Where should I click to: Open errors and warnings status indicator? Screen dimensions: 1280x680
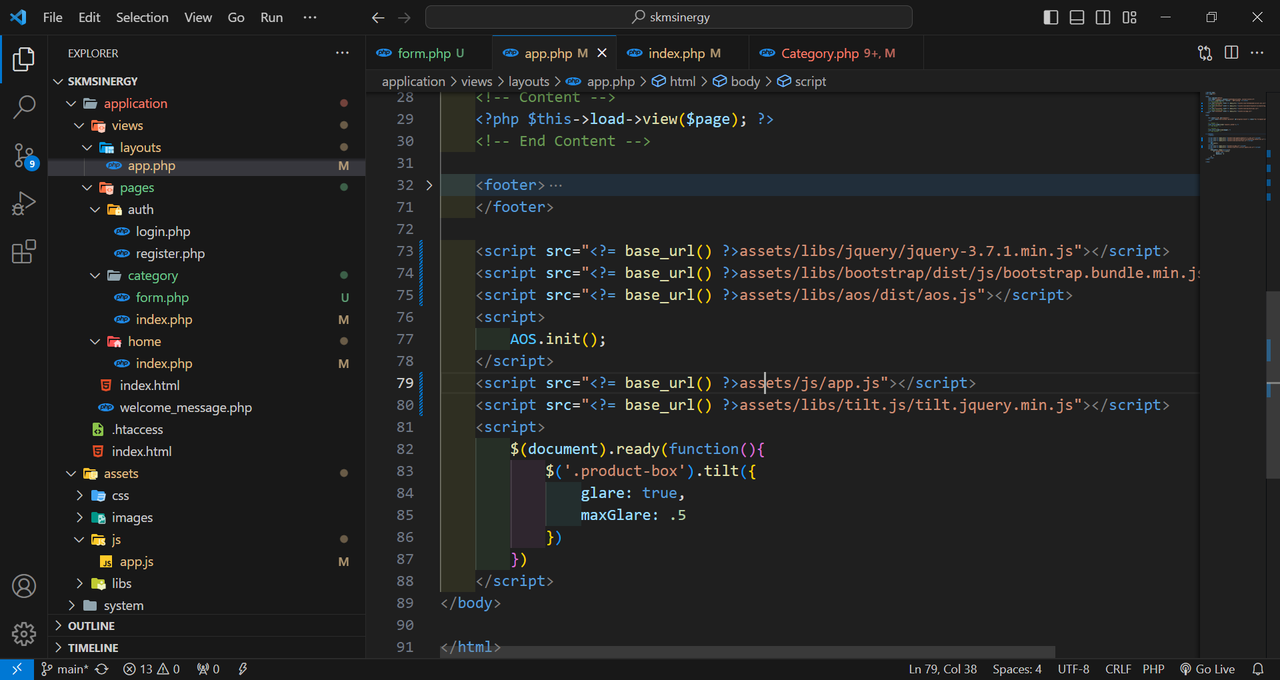pos(151,669)
